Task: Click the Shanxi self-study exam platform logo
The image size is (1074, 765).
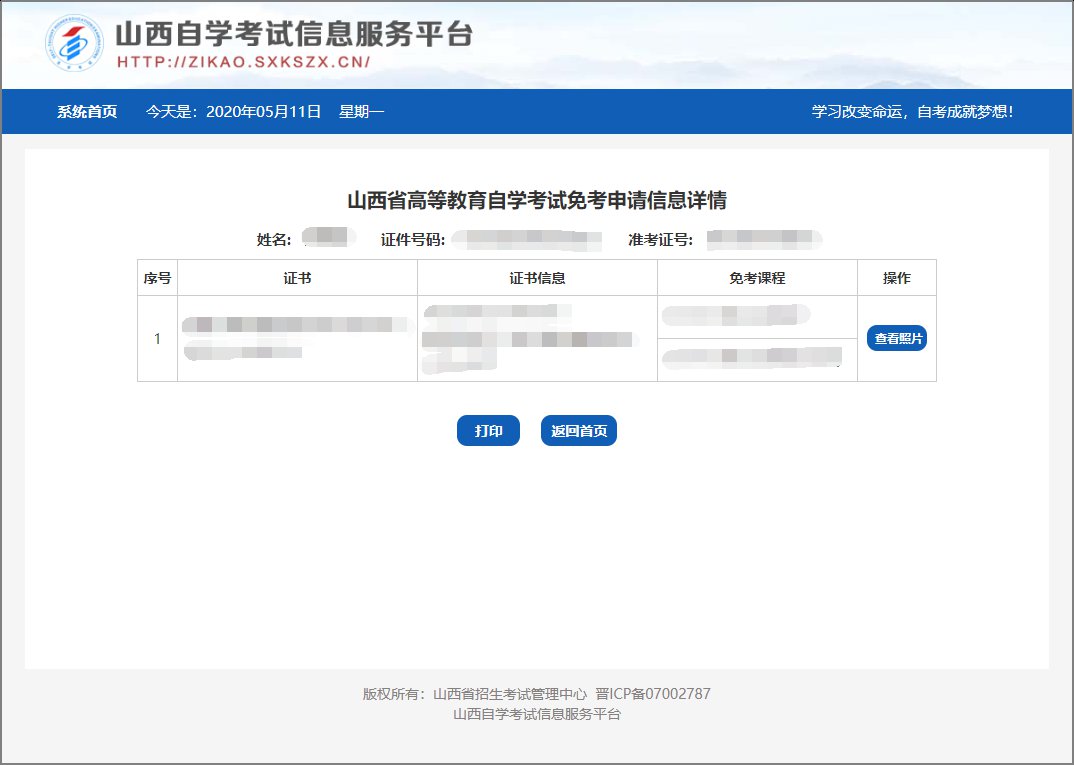Action: pyautogui.click(x=73, y=43)
